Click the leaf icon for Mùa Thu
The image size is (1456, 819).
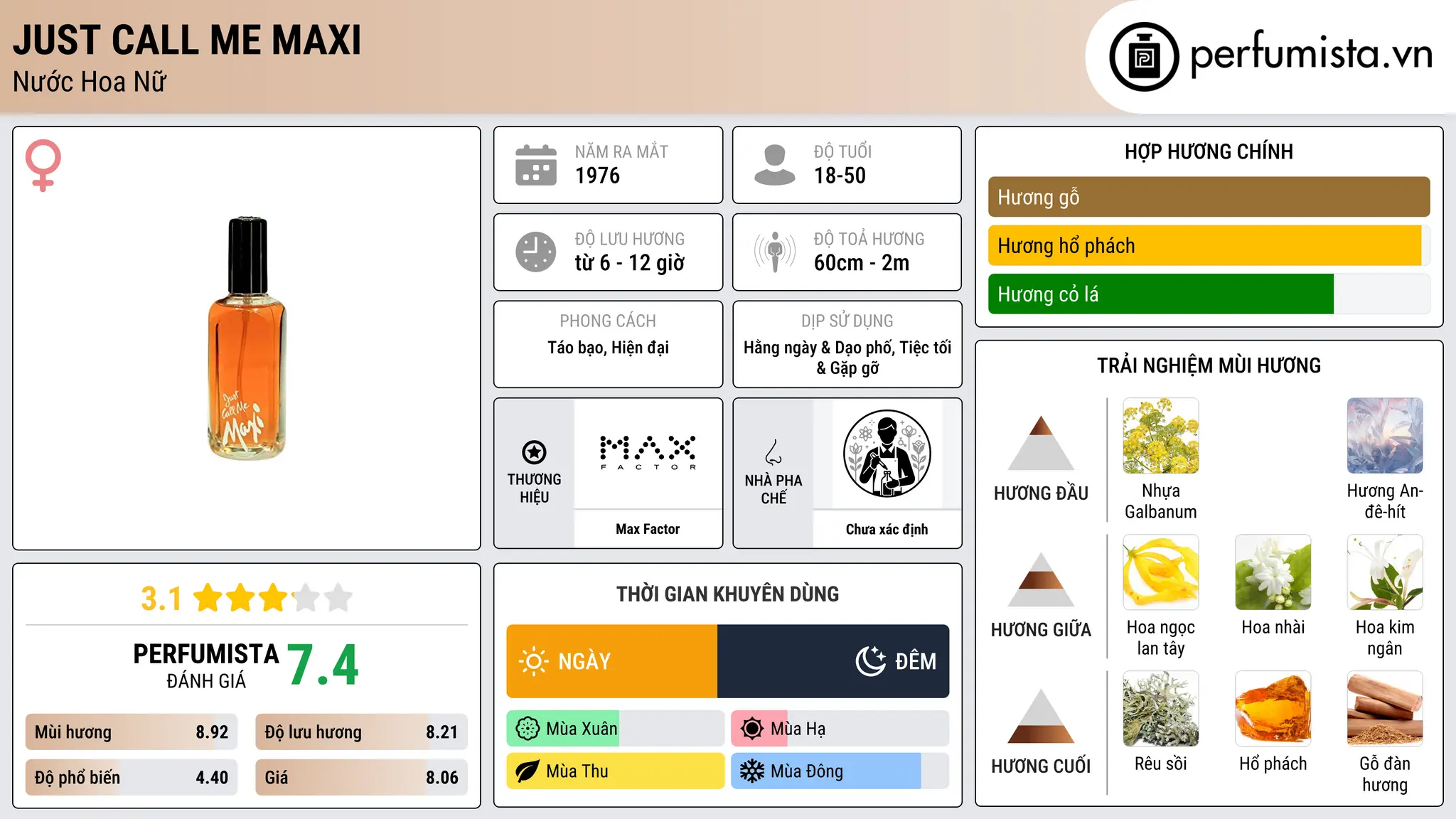(x=528, y=771)
